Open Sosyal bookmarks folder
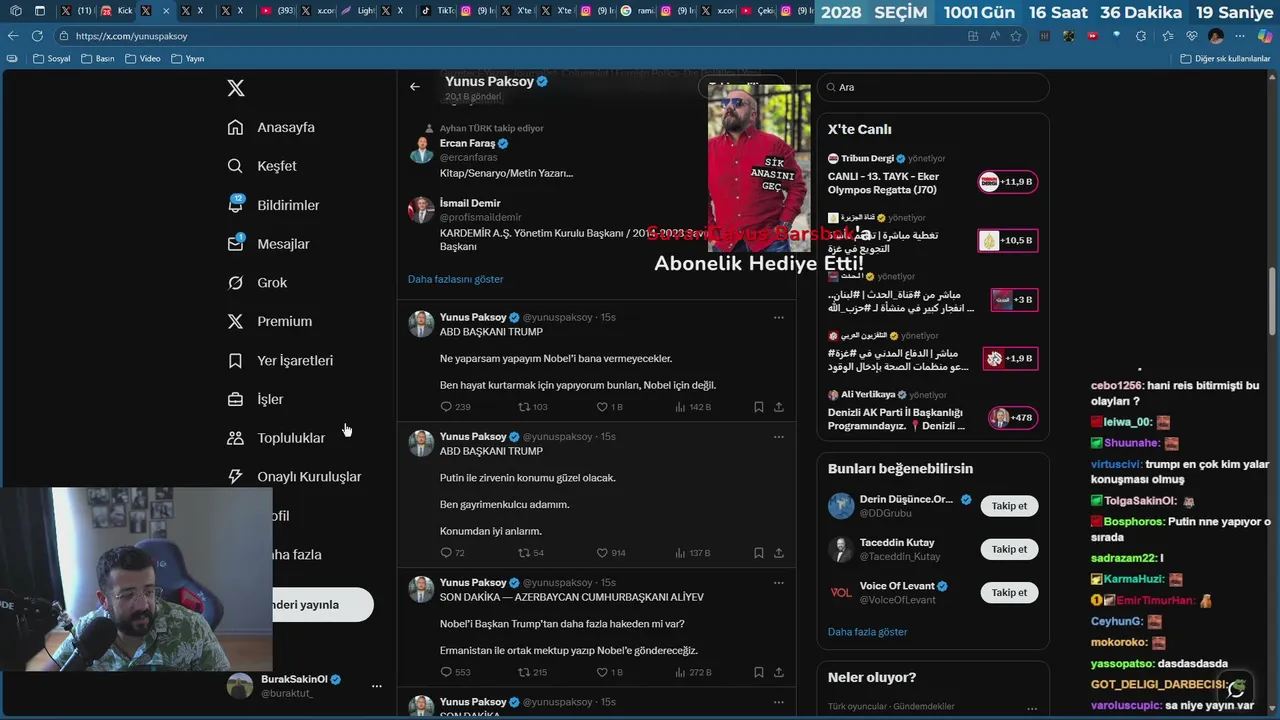 [52, 58]
